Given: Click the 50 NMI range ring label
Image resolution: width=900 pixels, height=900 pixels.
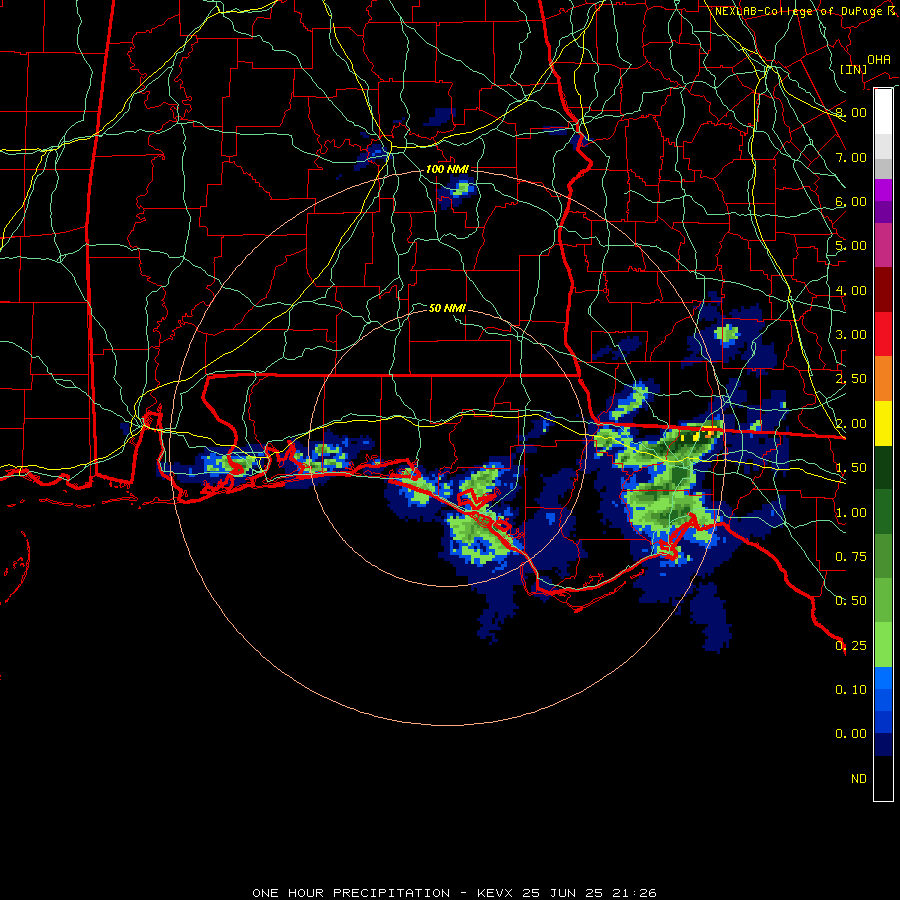Looking at the screenshot, I should 447,308.
